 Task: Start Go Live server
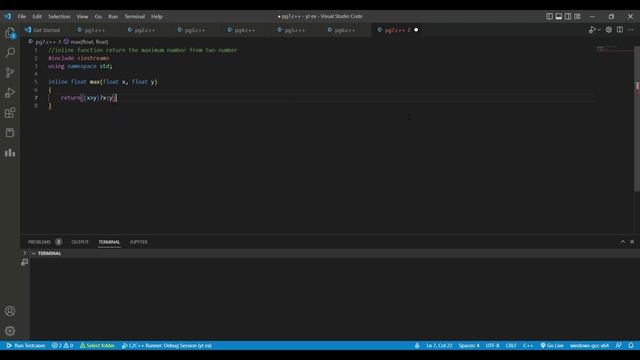click(552, 346)
